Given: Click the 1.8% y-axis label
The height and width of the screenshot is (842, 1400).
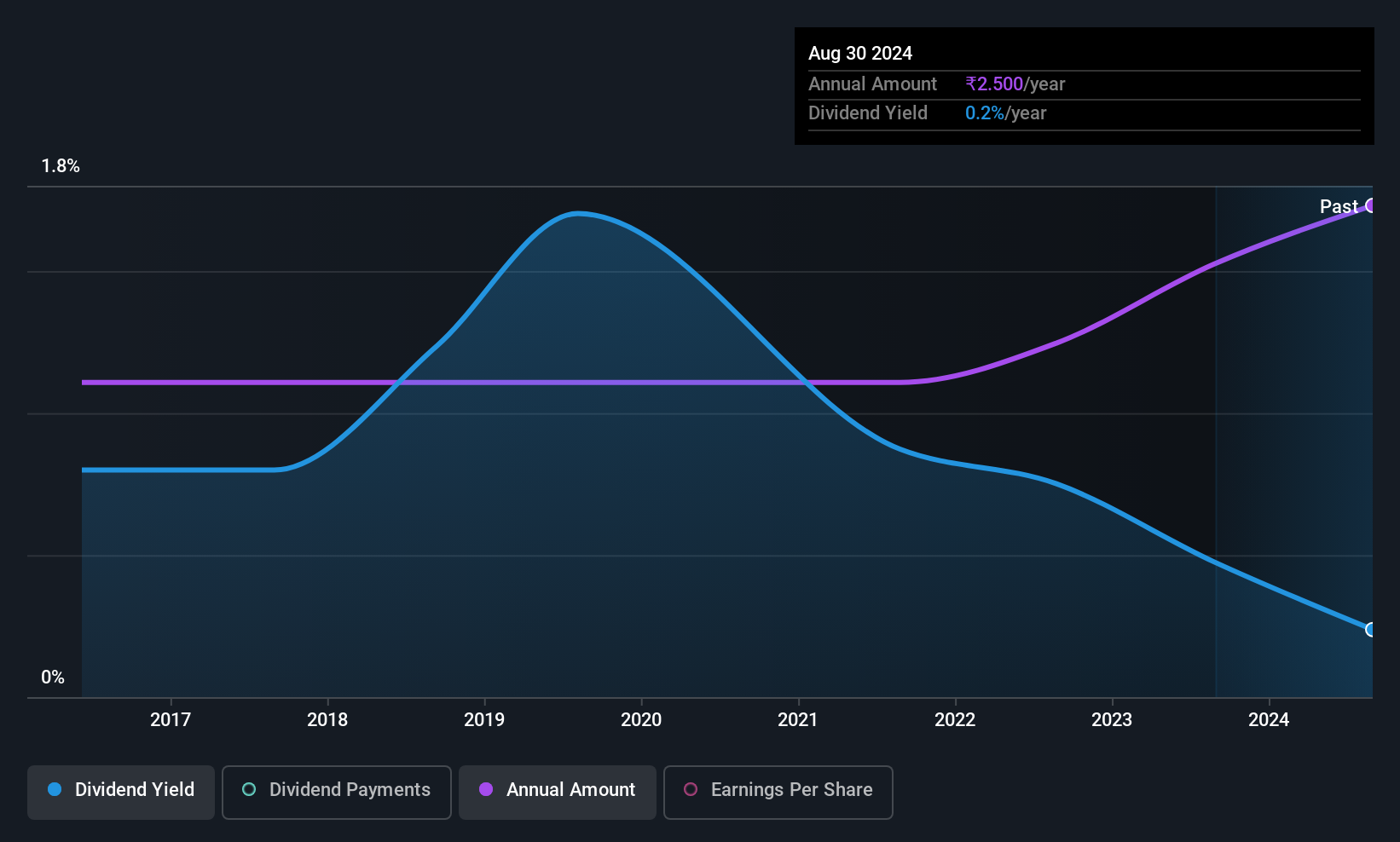Looking at the screenshot, I should coord(61,166).
